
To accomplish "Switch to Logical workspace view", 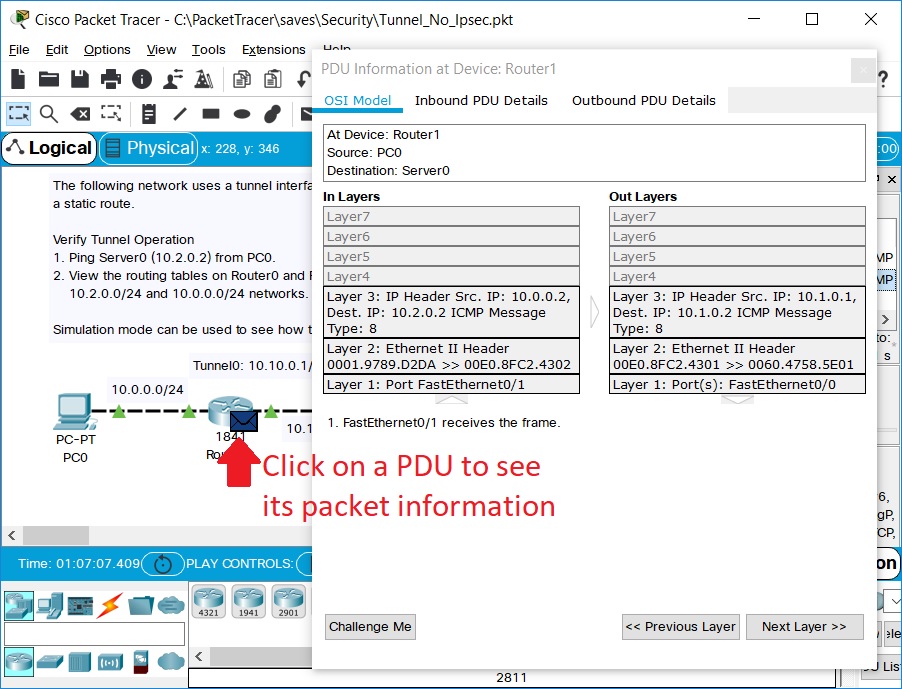I will (x=48, y=148).
